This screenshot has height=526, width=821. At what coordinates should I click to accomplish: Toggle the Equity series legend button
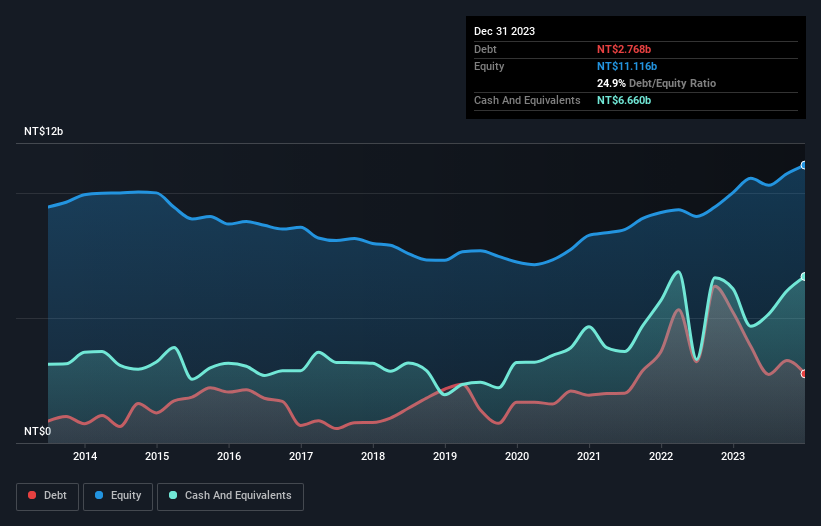118,496
